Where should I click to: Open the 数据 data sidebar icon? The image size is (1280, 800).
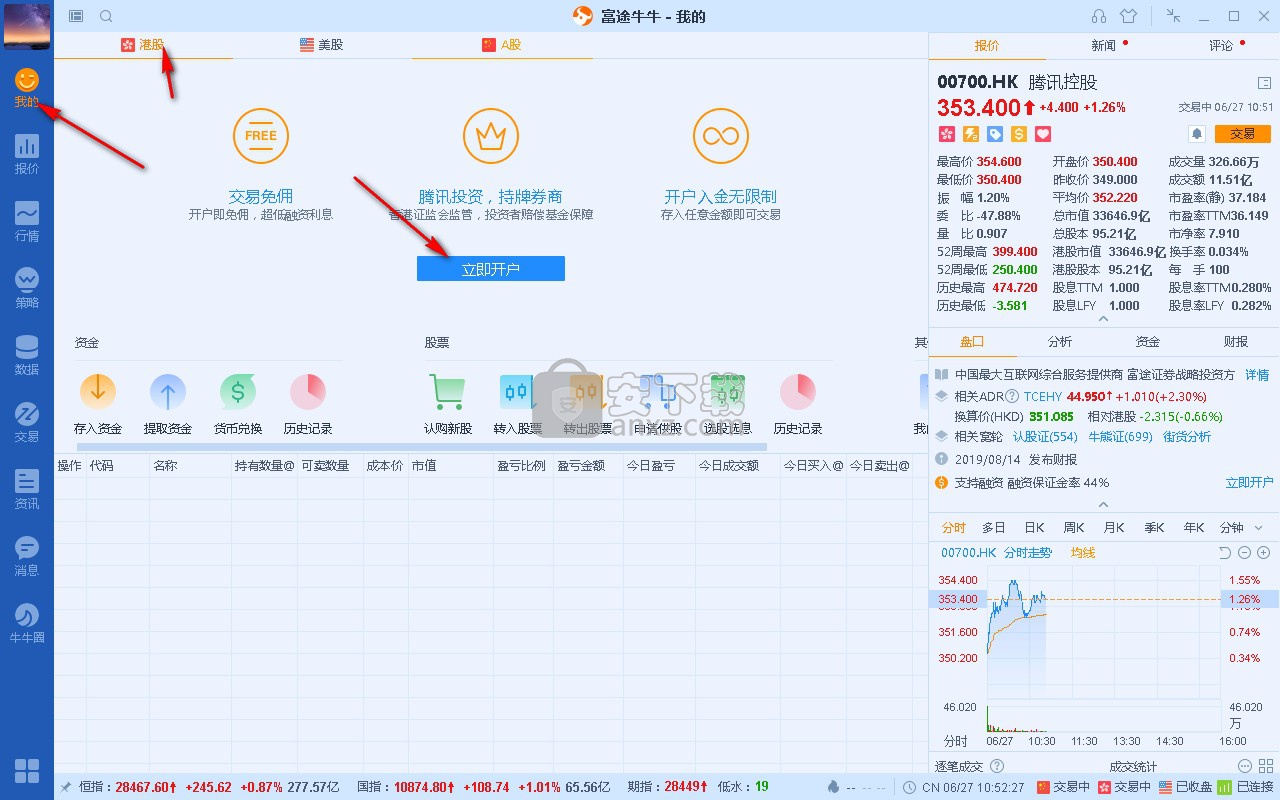point(27,356)
